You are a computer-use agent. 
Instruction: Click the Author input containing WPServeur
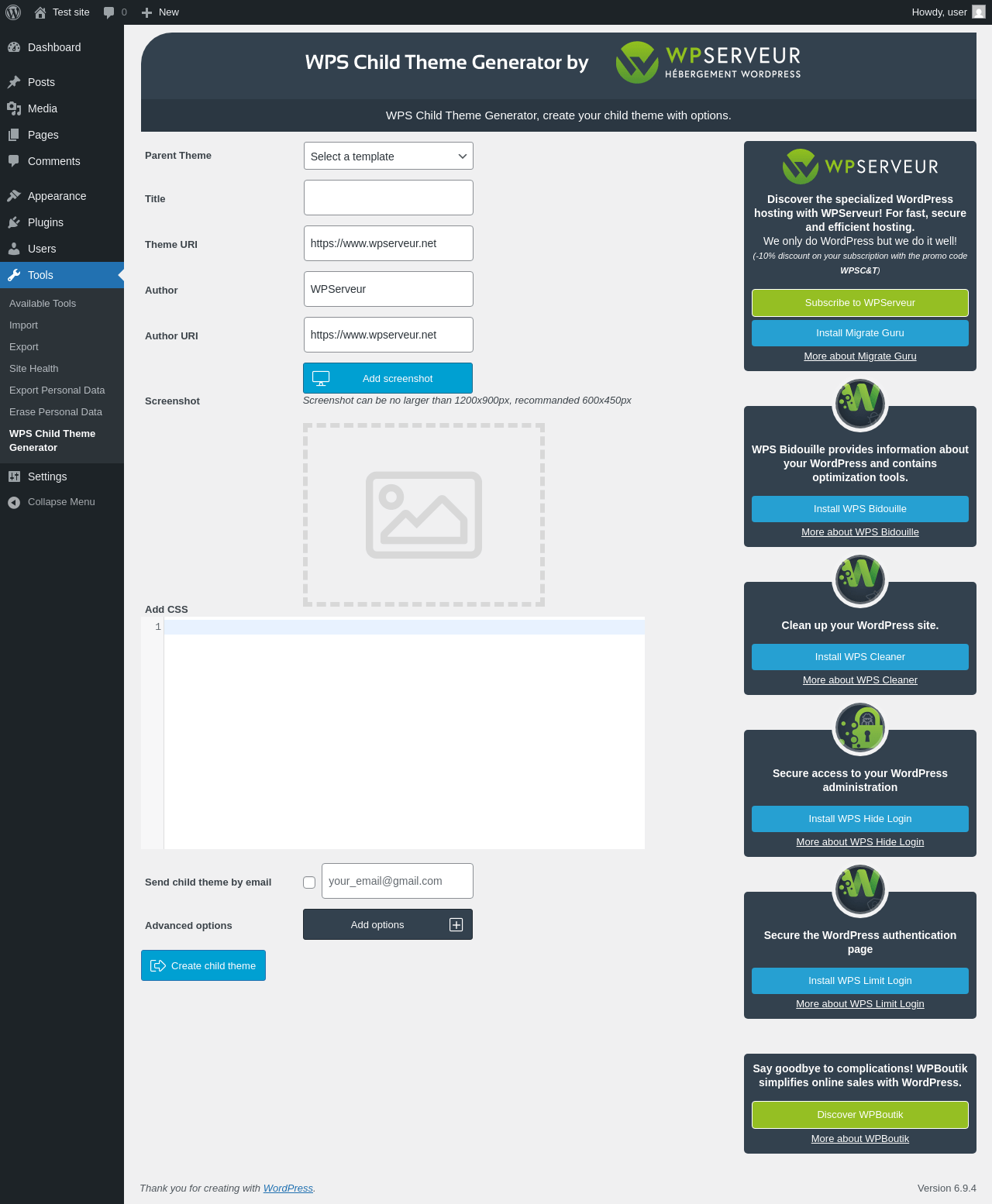388,289
